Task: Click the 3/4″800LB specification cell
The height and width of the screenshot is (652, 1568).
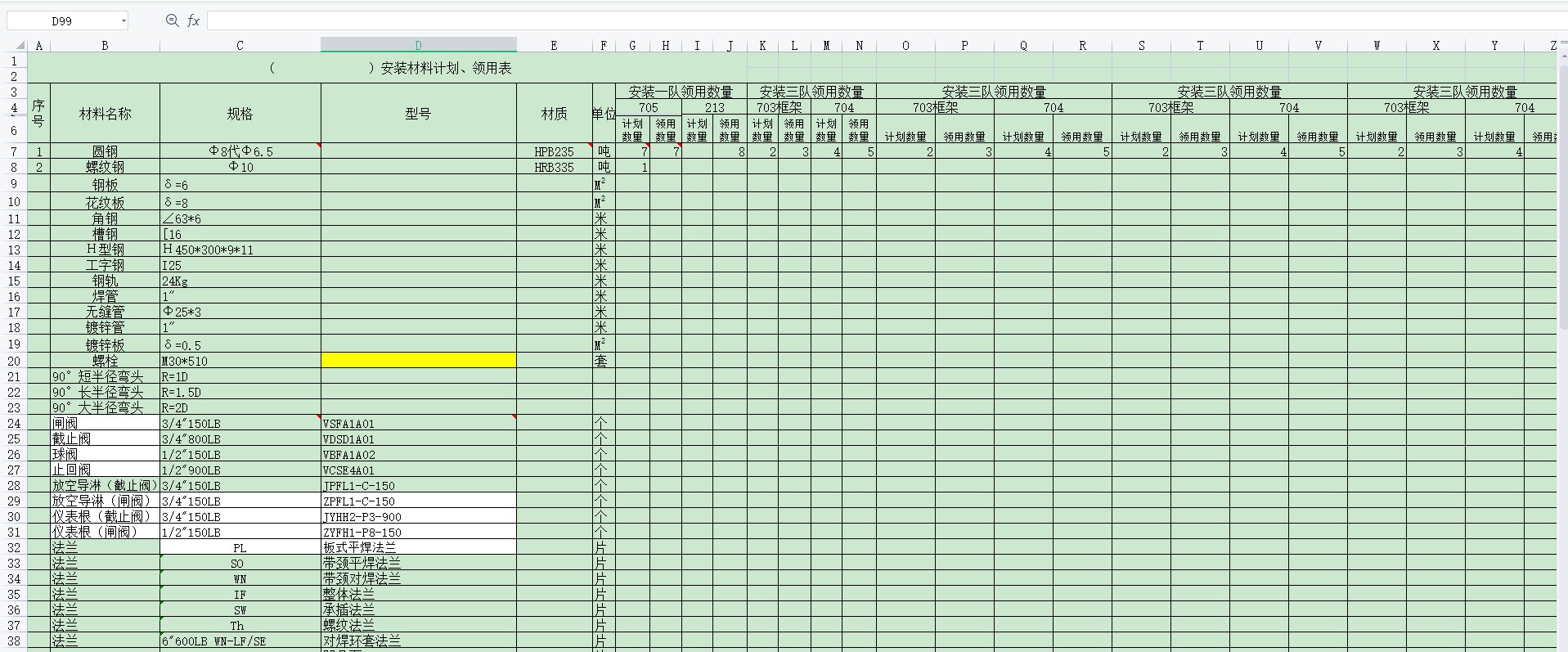Action: click(240, 438)
